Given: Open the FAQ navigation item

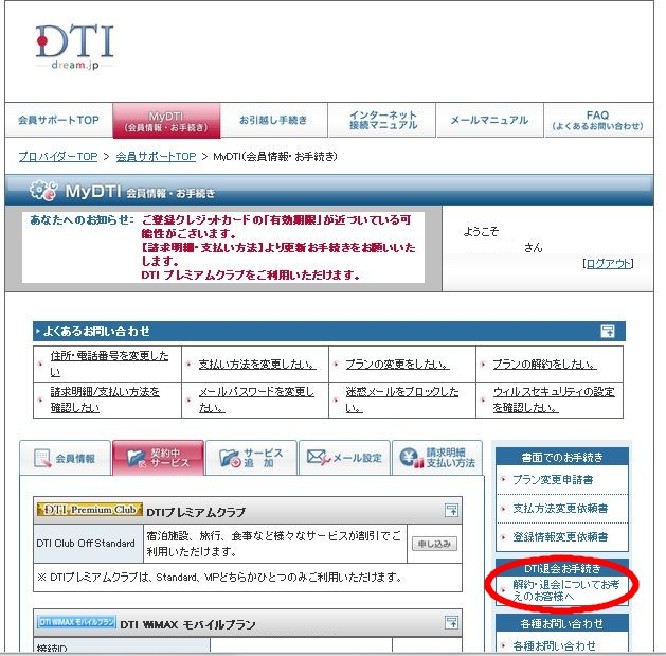Looking at the screenshot, I should (x=597, y=120).
